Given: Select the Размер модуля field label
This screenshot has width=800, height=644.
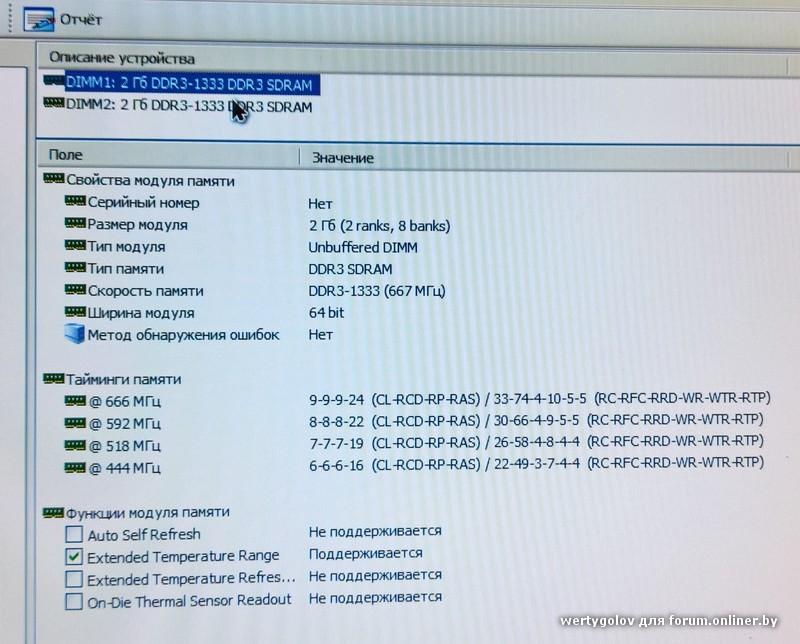Looking at the screenshot, I should click(138, 225).
